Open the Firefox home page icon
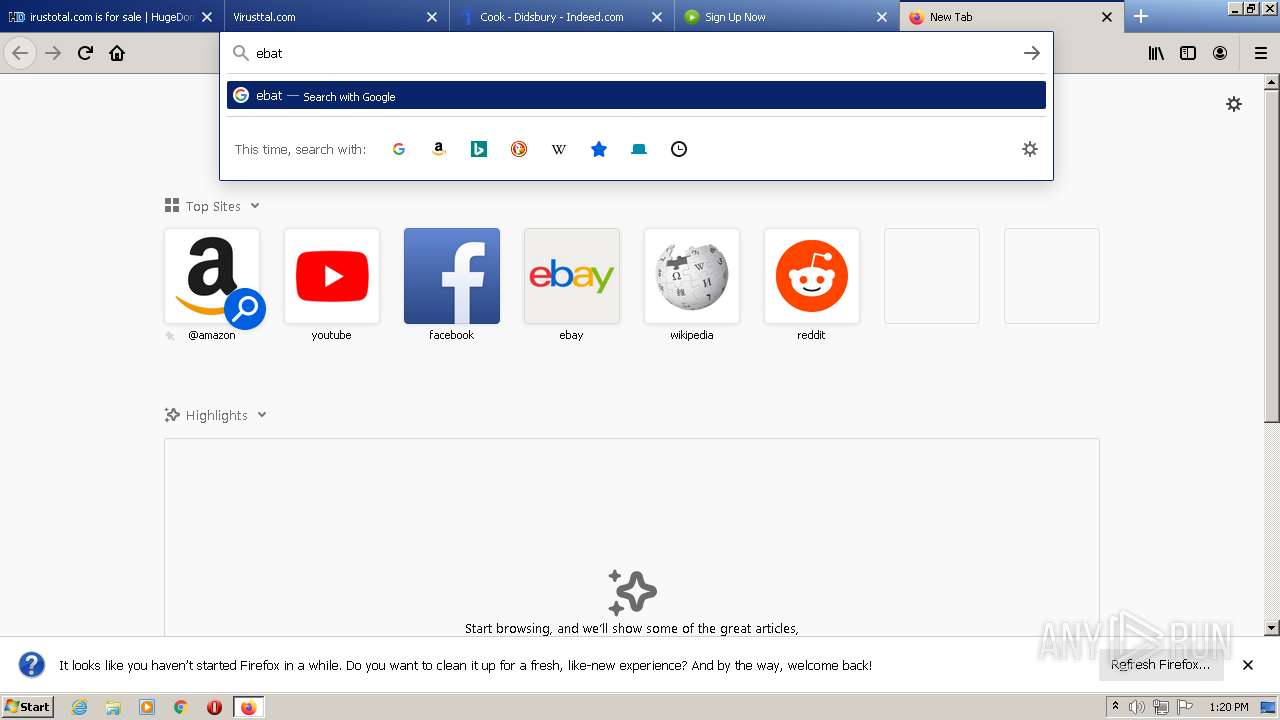This screenshot has width=1280, height=720. tap(117, 53)
